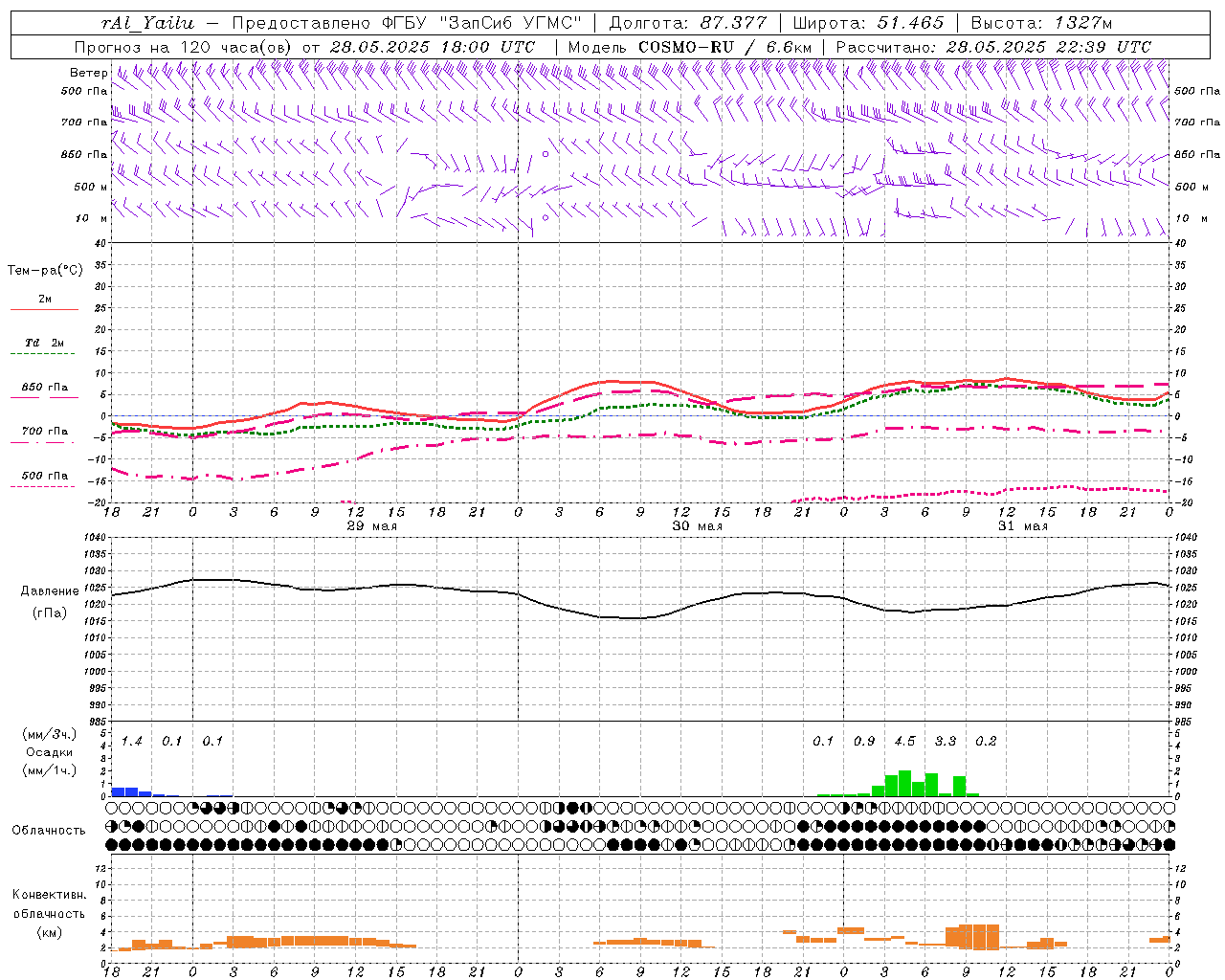1225x980 pixels.
Task: Click the 31 мая date label
Action: (x=1022, y=526)
